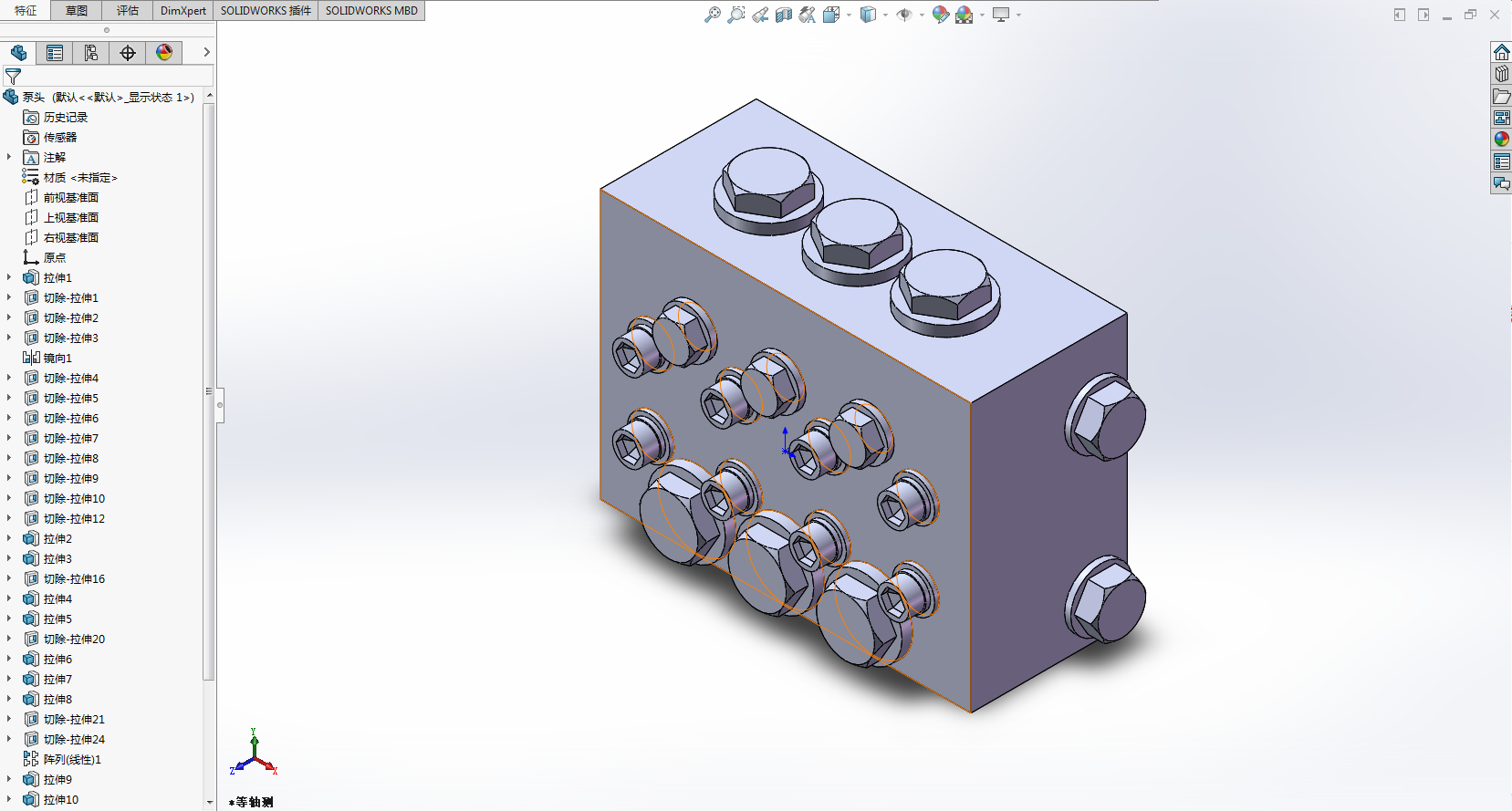1512x811 pixels.
Task: Click the Hide/Show Items eye icon
Action: tap(904, 15)
